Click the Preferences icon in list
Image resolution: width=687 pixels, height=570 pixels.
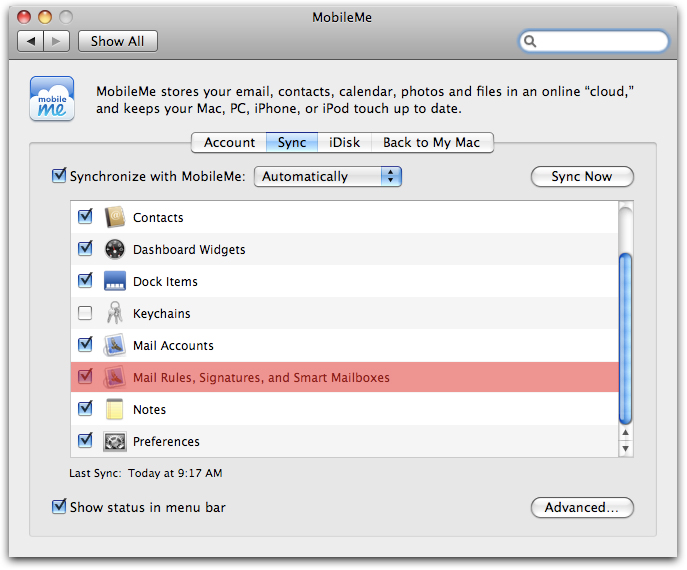(114, 441)
